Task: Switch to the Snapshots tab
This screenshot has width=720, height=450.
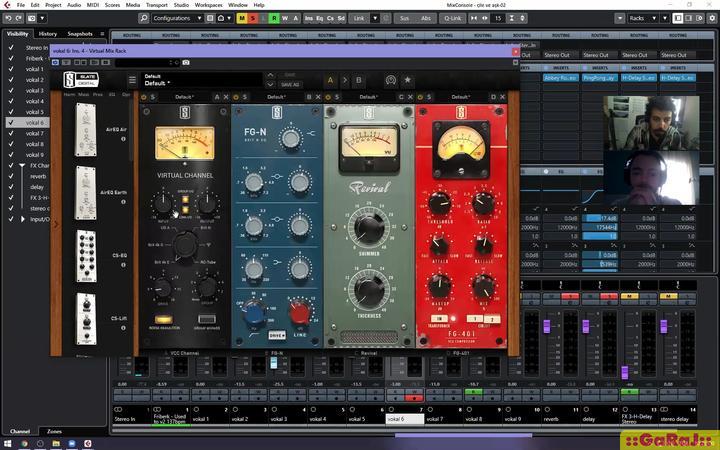Action: [80, 34]
